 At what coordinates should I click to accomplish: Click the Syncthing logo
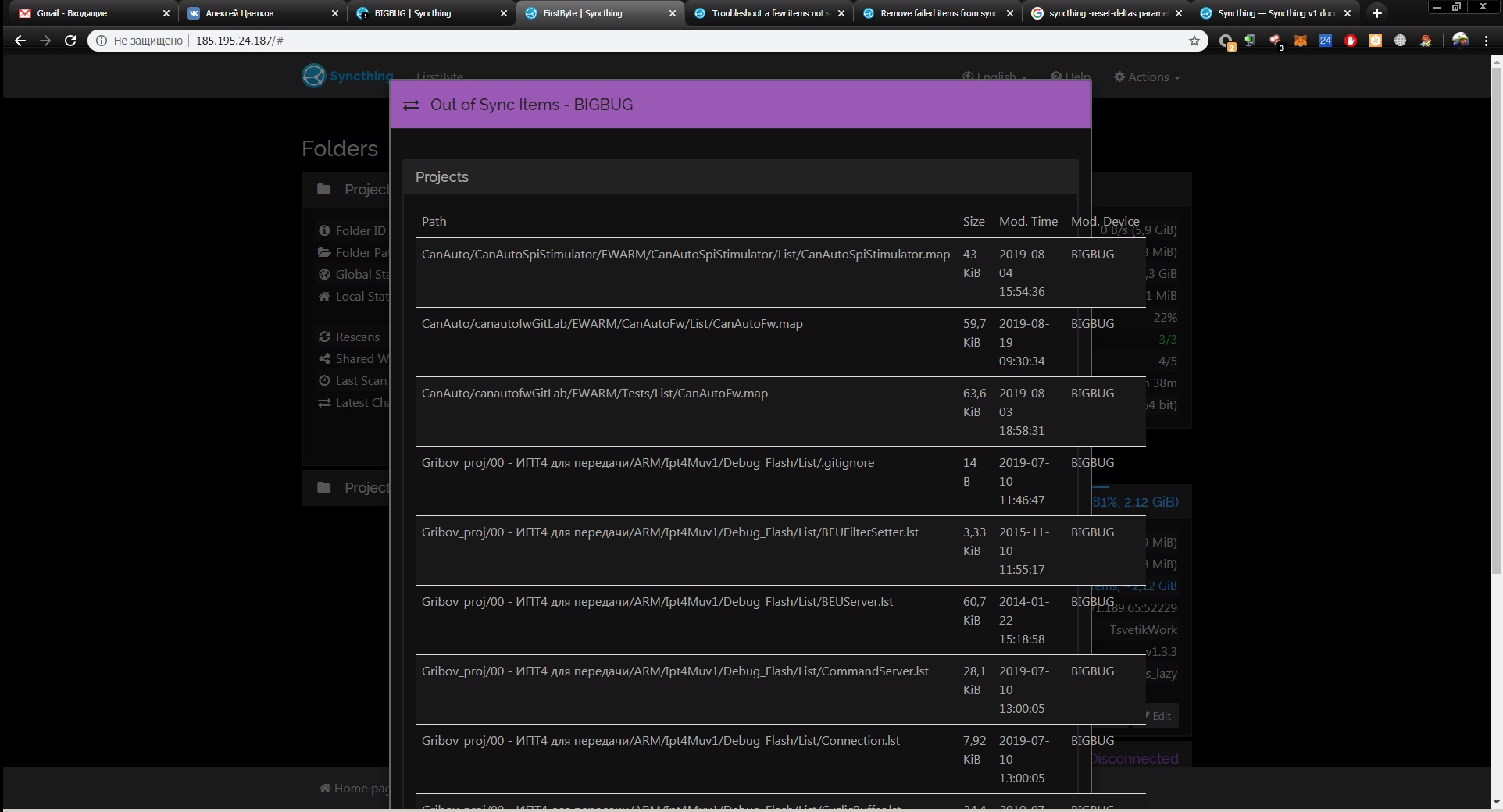coord(313,75)
